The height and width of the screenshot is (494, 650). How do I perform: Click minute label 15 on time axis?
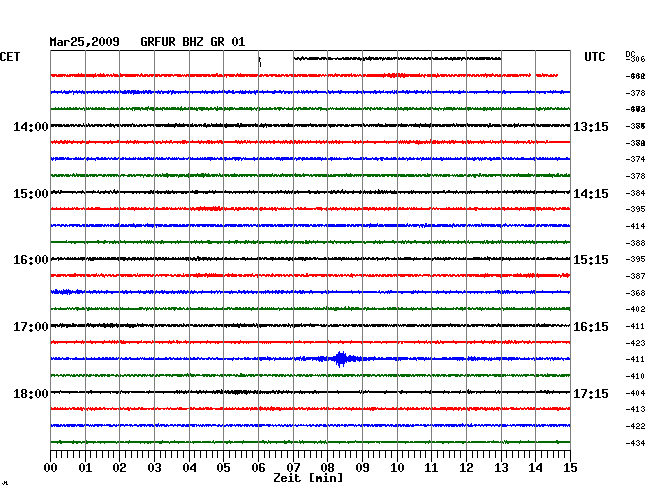tap(570, 467)
